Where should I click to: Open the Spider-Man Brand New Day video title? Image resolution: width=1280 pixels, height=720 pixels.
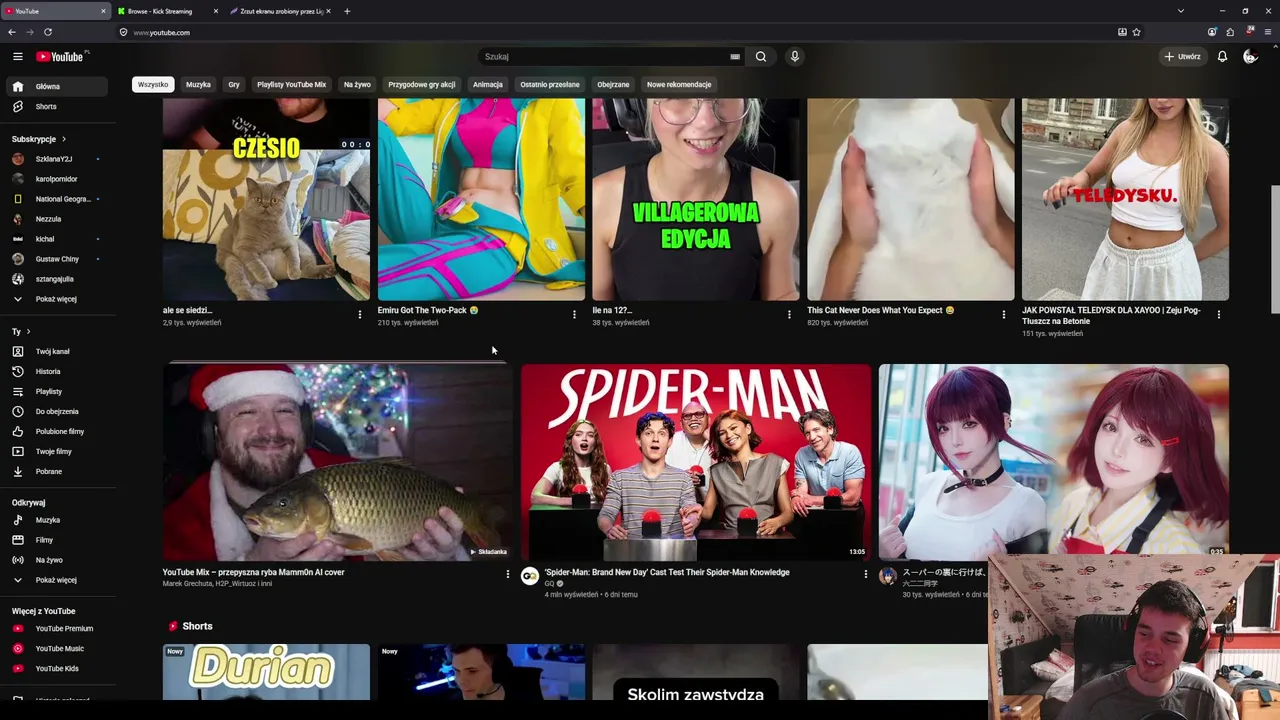(667, 572)
